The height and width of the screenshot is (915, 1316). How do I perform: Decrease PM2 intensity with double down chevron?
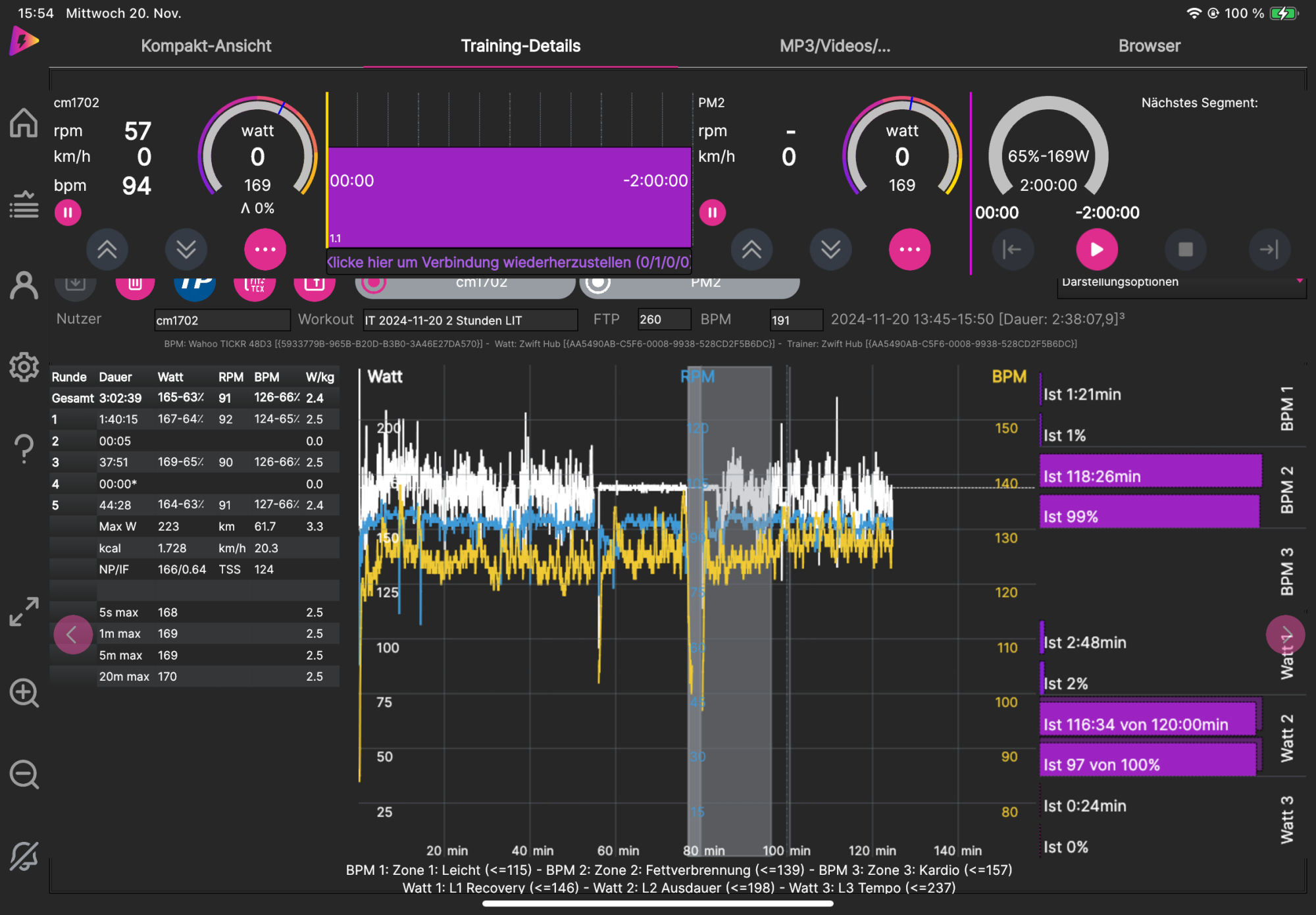pos(831,249)
